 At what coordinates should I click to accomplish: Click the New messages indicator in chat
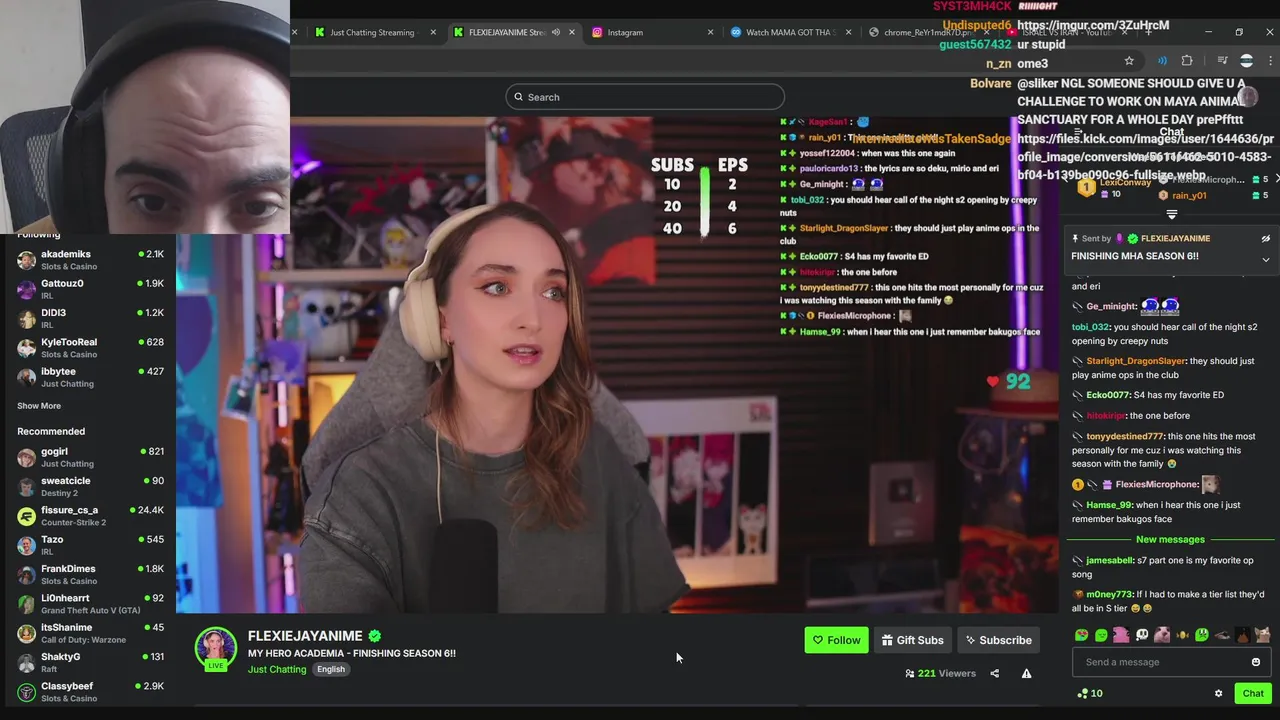coord(1170,539)
